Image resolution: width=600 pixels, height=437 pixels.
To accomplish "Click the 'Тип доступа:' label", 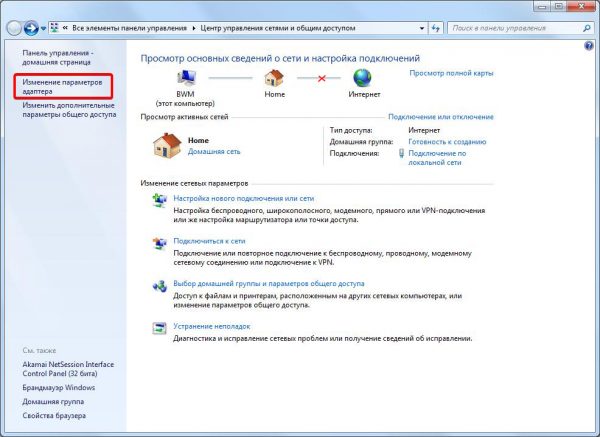I will [351, 130].
